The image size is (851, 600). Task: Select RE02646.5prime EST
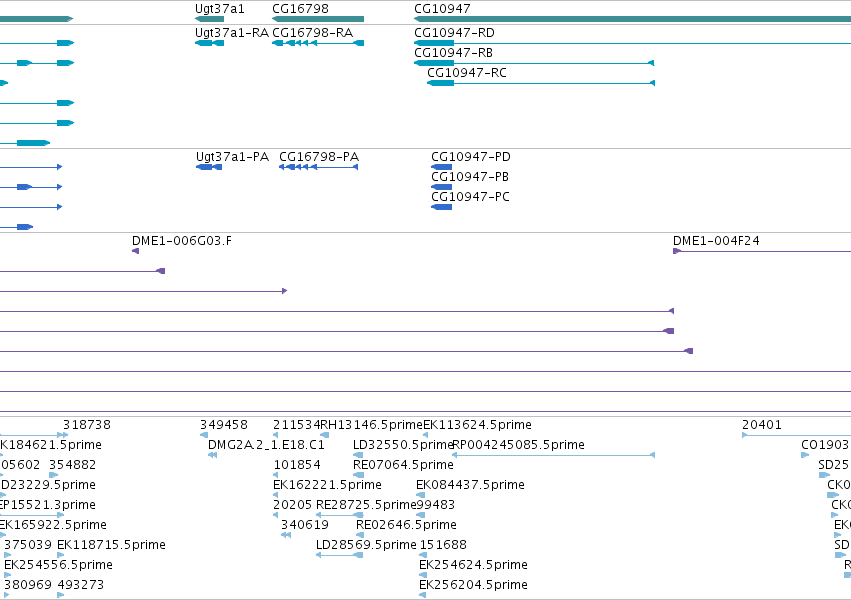tap(360, 535)
